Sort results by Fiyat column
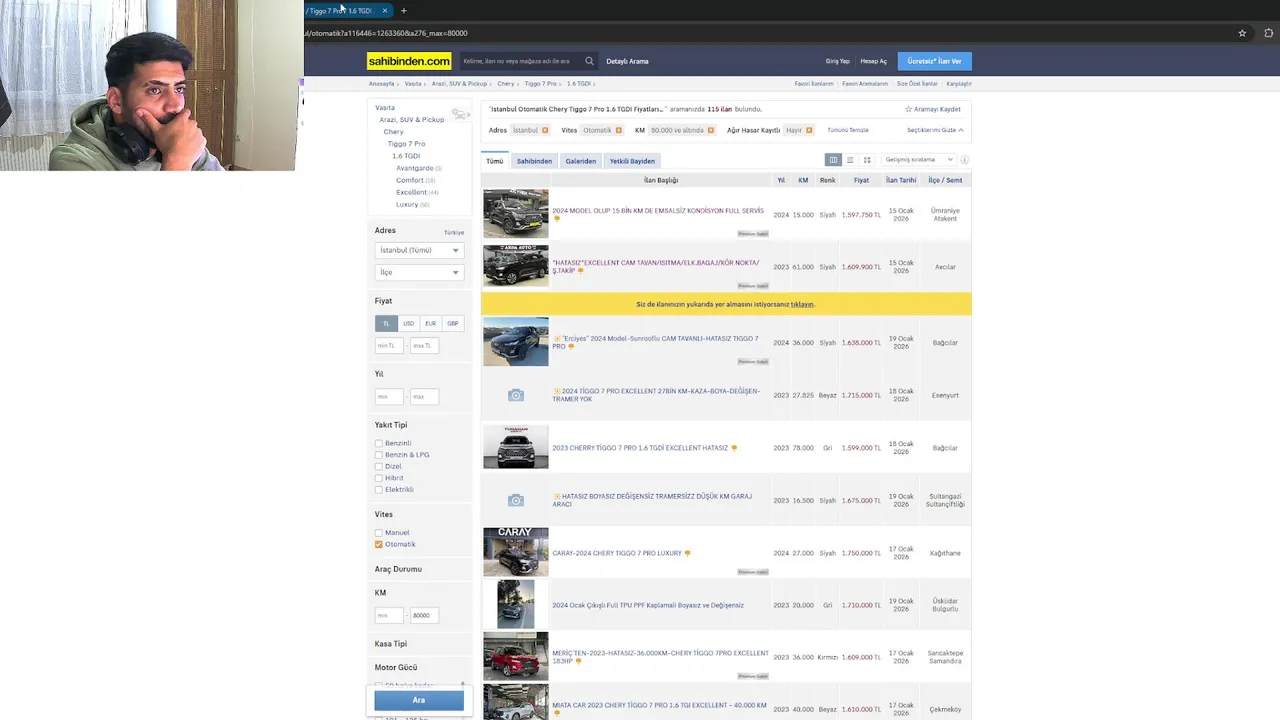1280x720 pixels. 861,180
